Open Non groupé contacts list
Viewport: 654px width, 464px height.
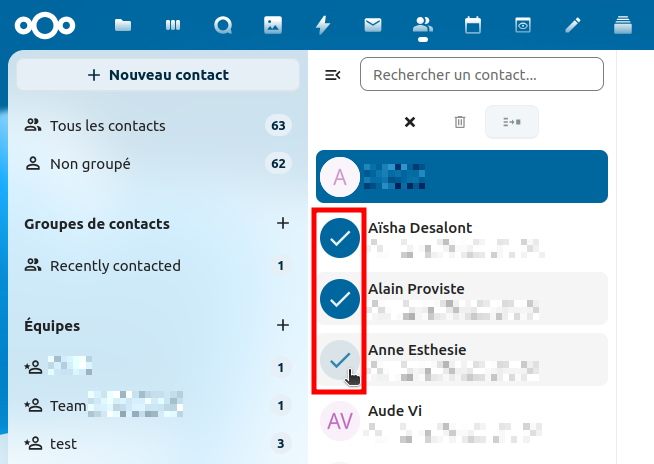(90, 163)
